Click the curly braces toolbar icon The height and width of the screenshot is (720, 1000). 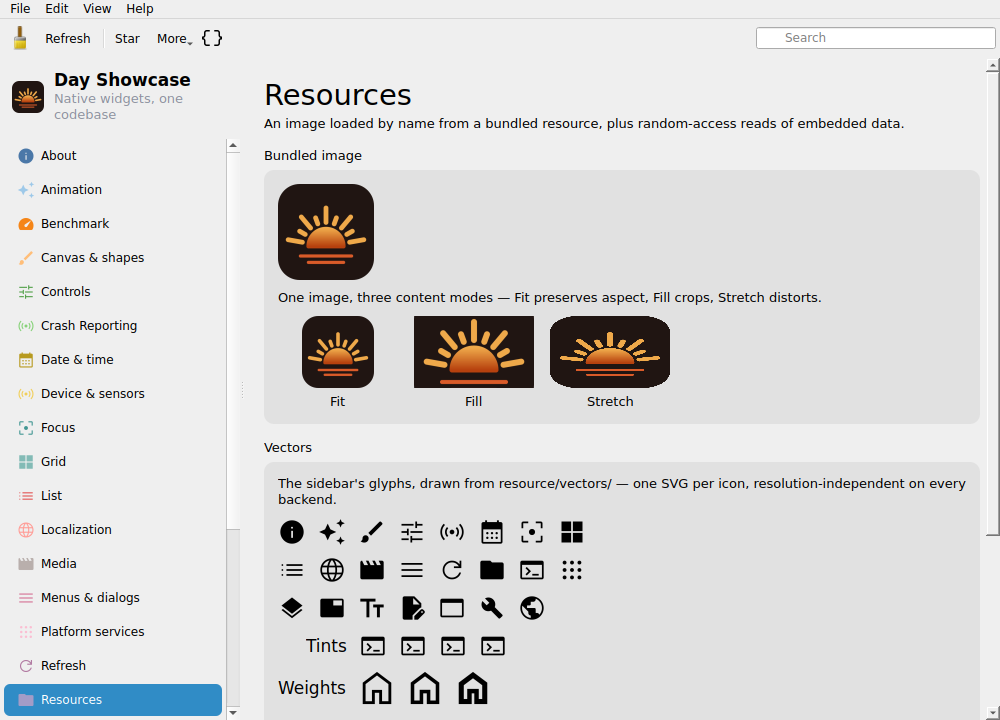212,38
